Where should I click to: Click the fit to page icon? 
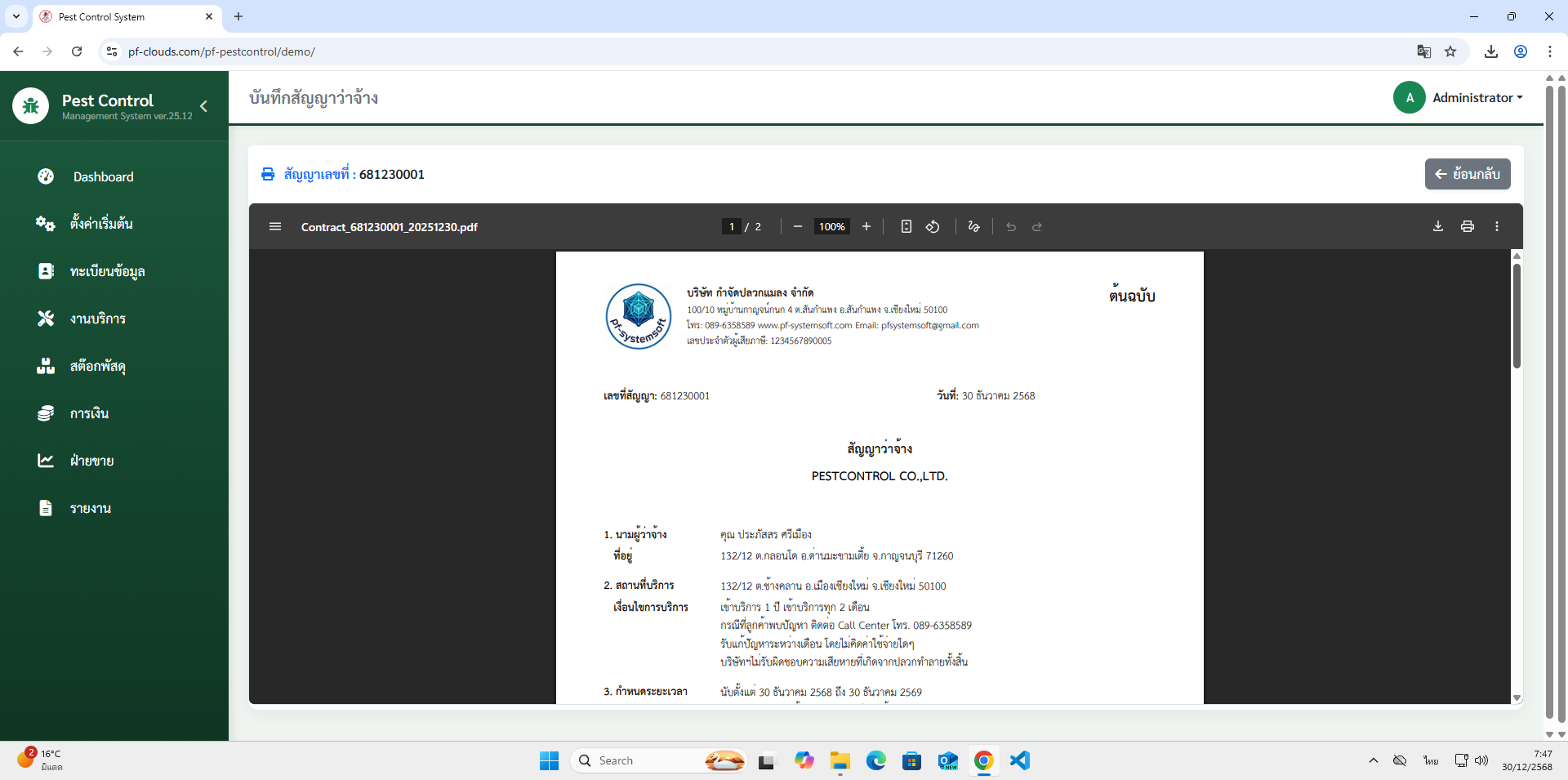(x=906, y=226)
